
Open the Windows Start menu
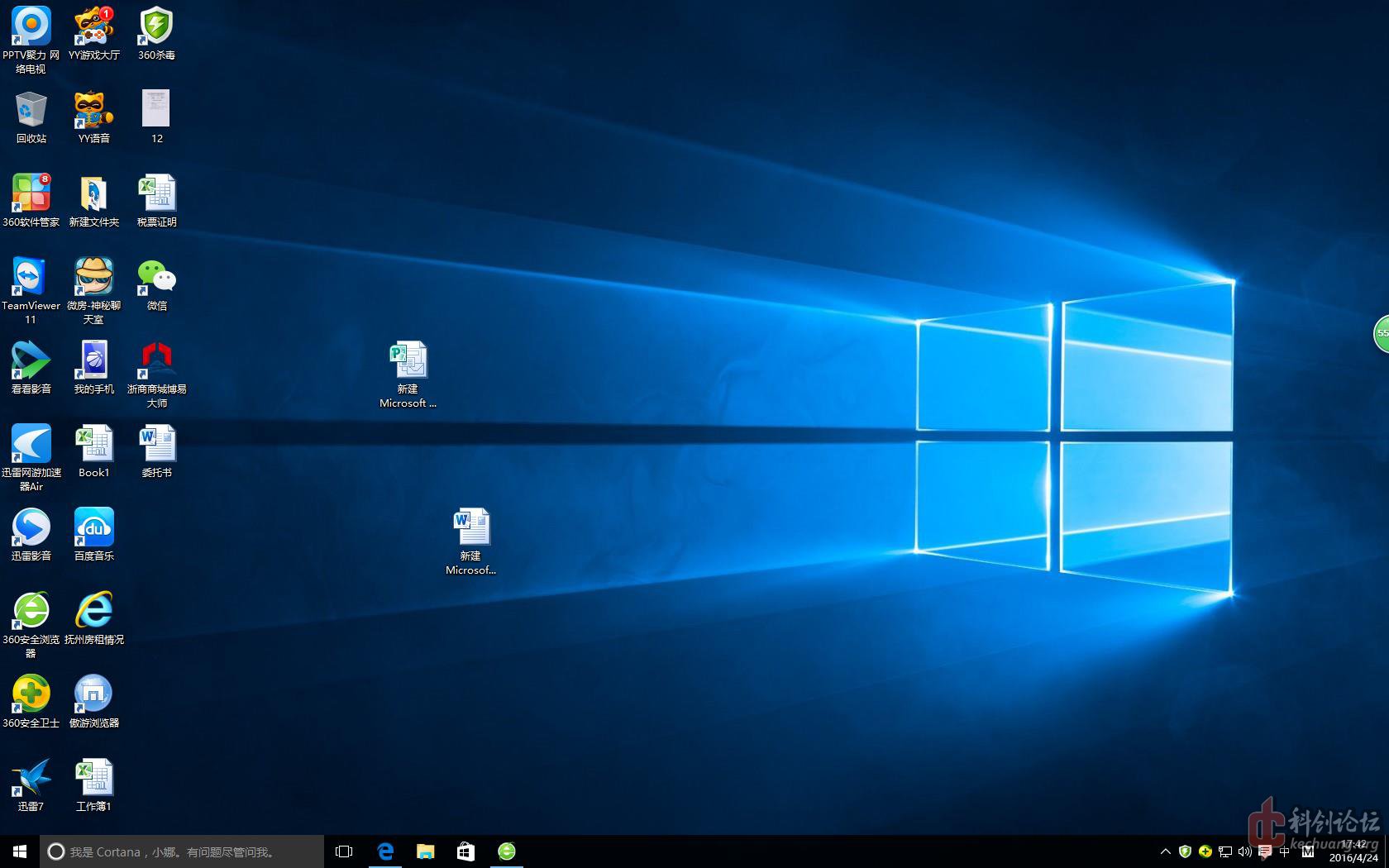point(20,851)
